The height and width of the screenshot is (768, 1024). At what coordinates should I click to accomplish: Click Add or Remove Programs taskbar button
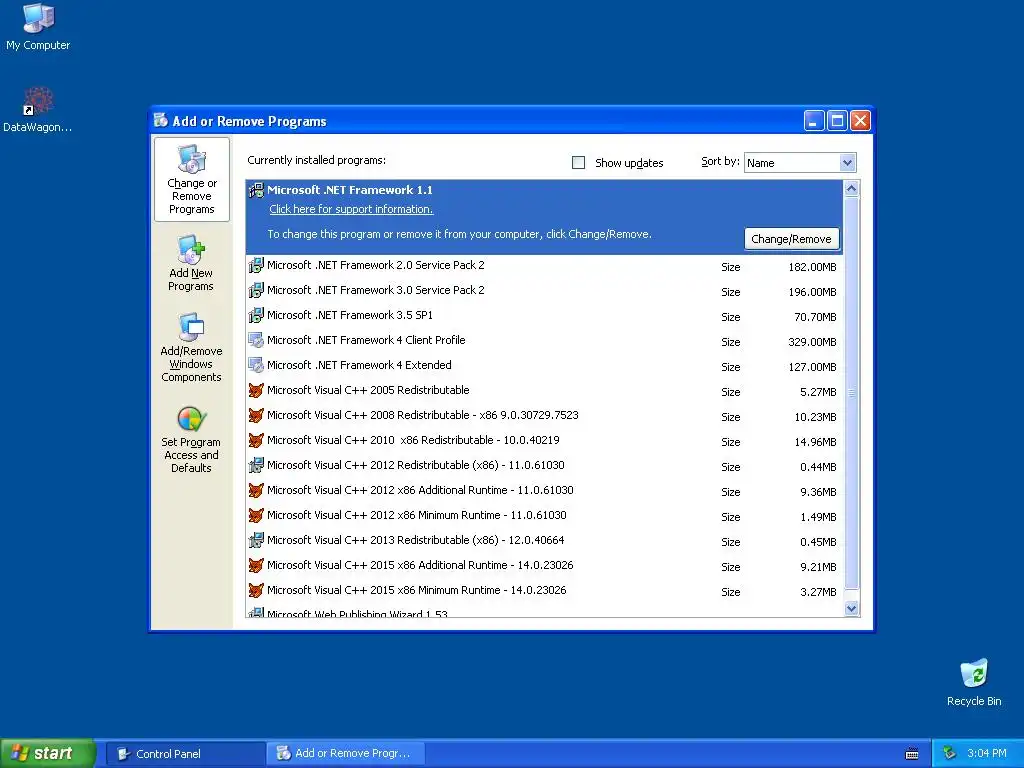pos(346,754)
